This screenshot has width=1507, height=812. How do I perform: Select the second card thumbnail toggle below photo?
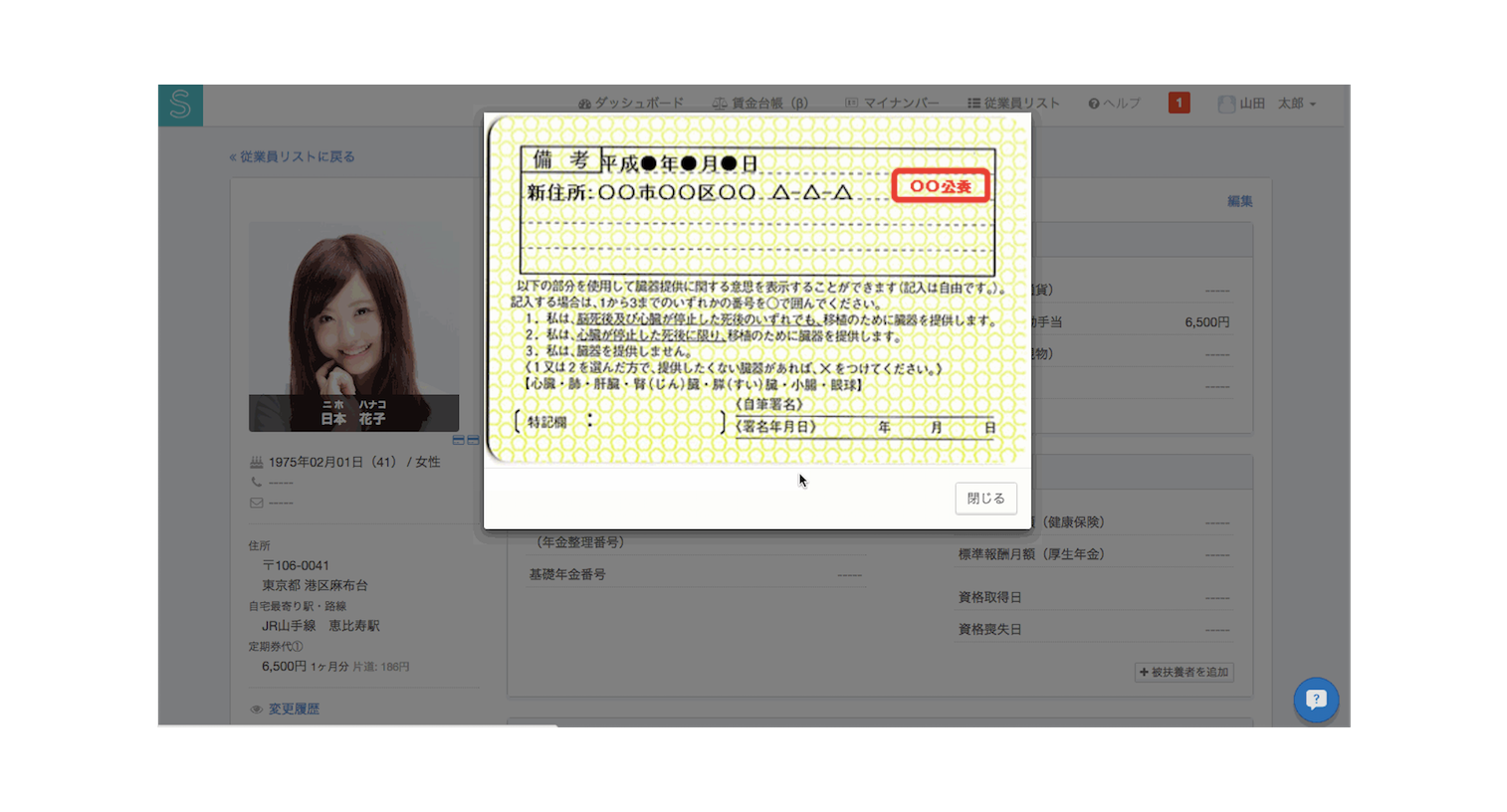pyautogui.click(x=473, y=440)
